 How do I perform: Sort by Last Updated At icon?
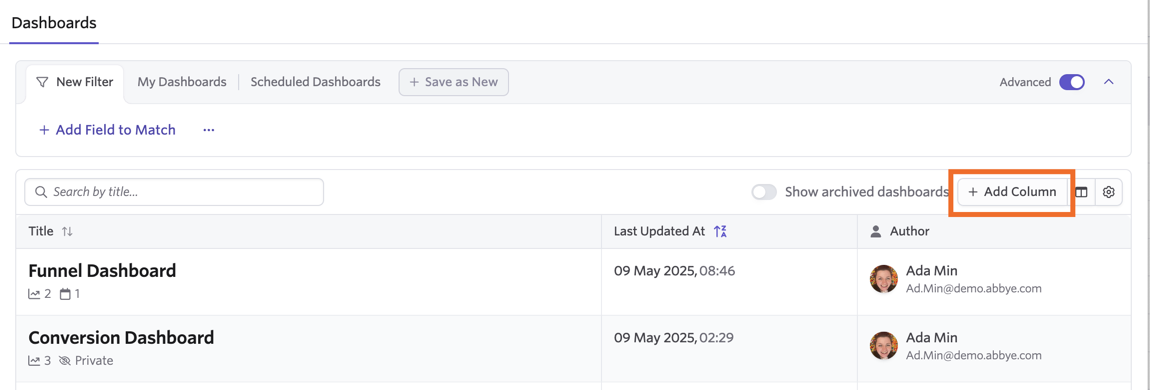pyautogui.click(x=720, y=232)
